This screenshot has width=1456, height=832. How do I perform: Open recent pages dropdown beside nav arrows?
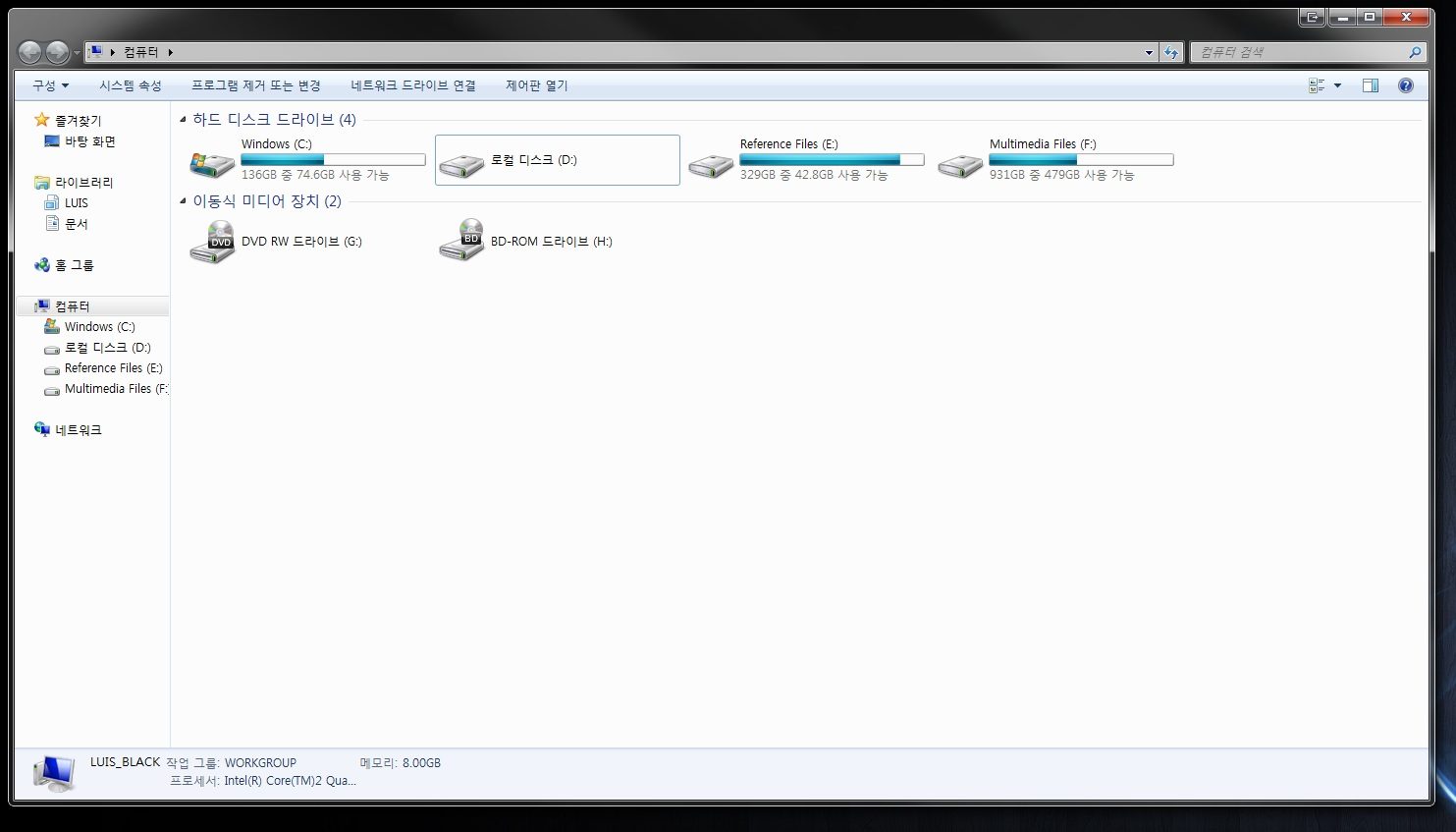[77, 53]
